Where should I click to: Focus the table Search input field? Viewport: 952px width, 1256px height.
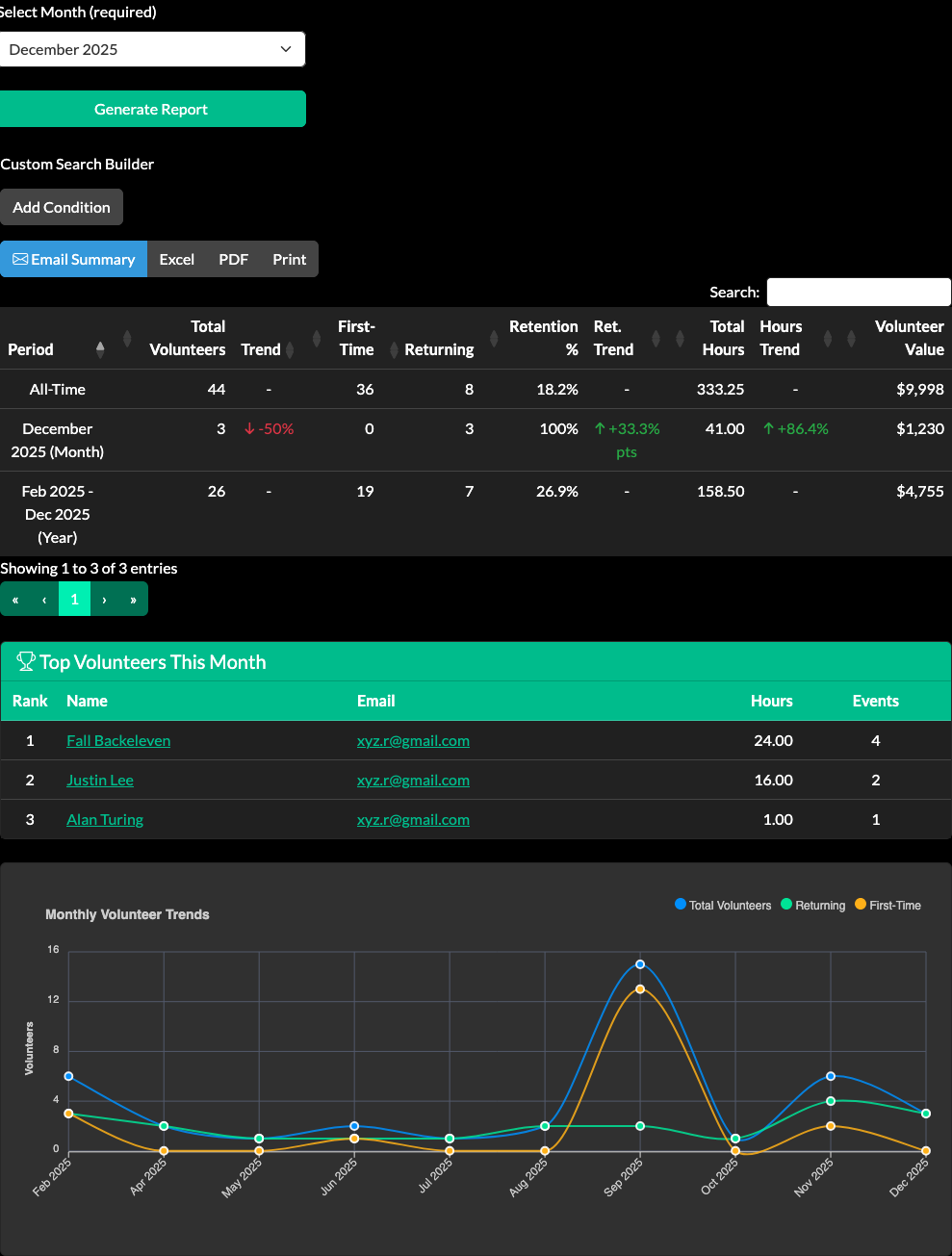858,293
